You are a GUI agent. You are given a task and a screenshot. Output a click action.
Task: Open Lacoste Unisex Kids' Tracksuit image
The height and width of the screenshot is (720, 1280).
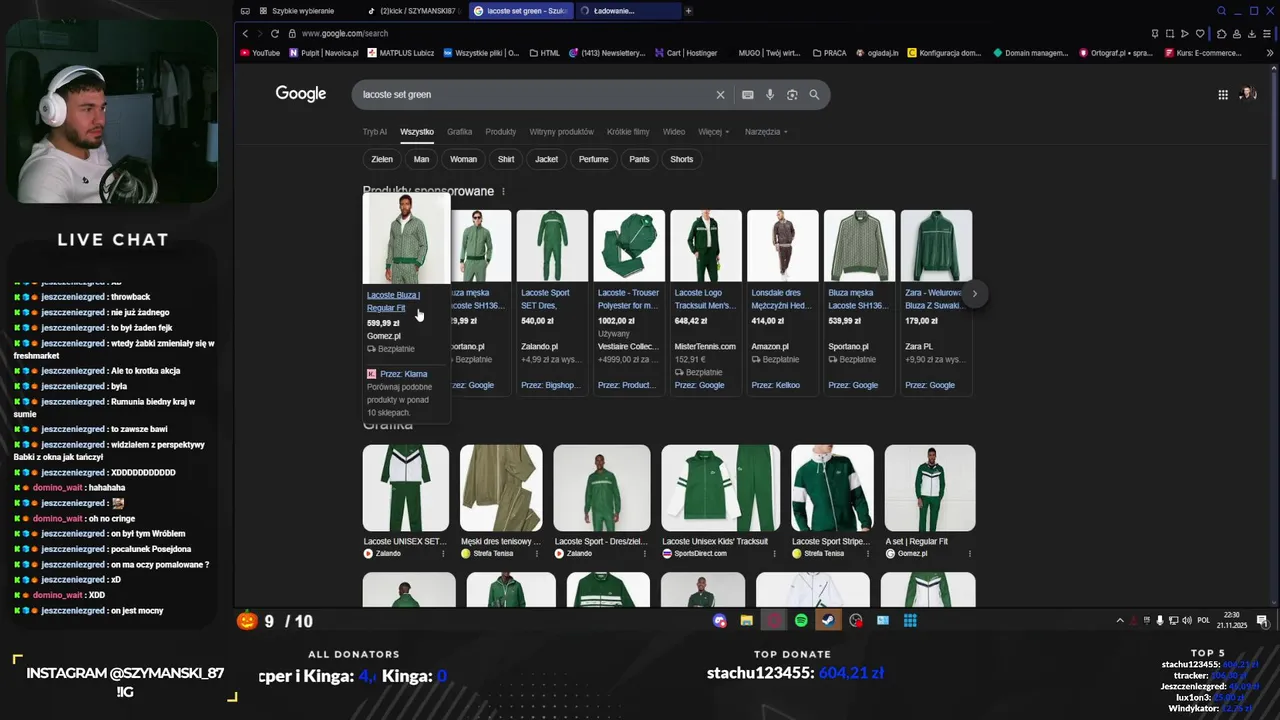[720, 488]
